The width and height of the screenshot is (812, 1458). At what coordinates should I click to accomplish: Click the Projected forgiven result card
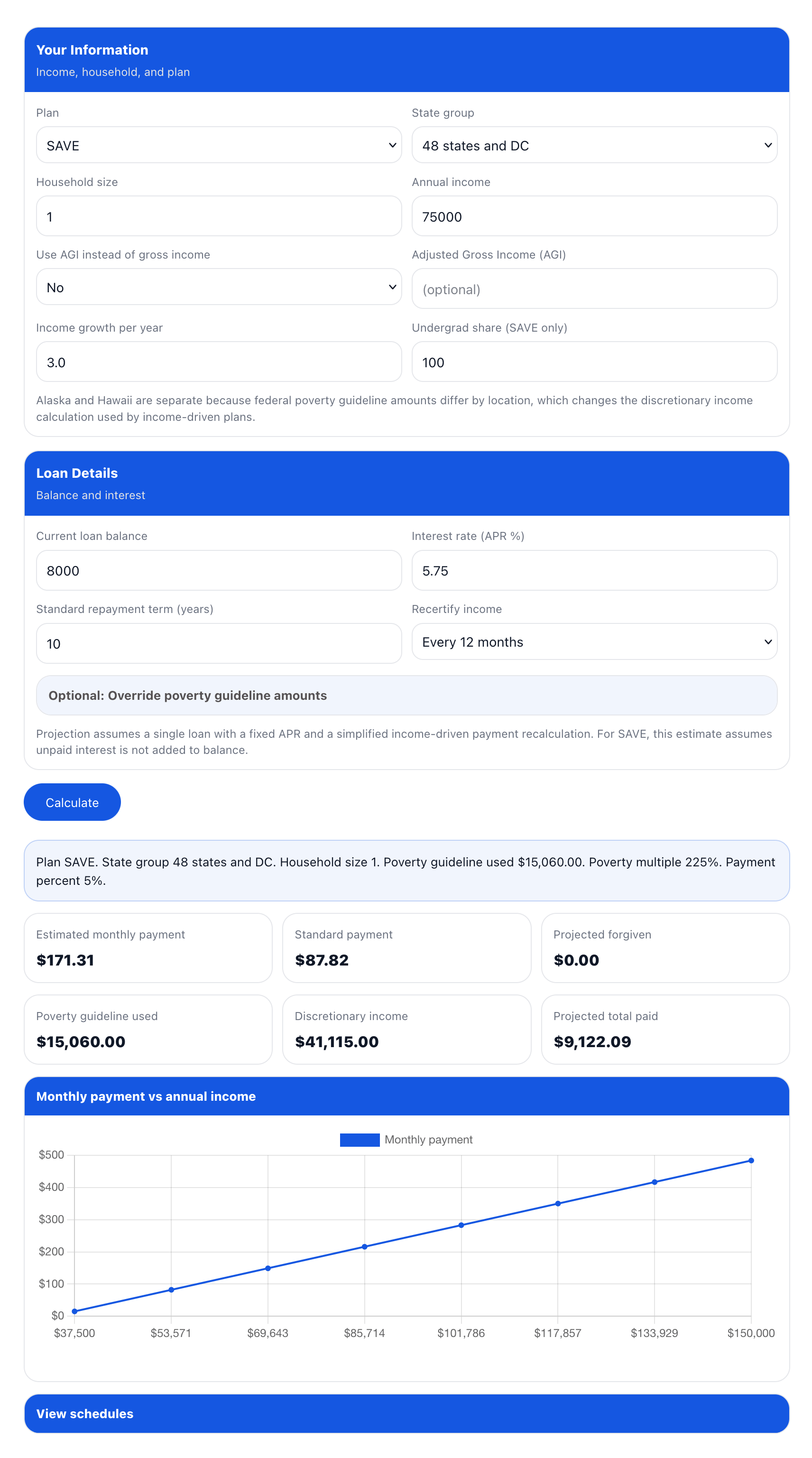665,948
